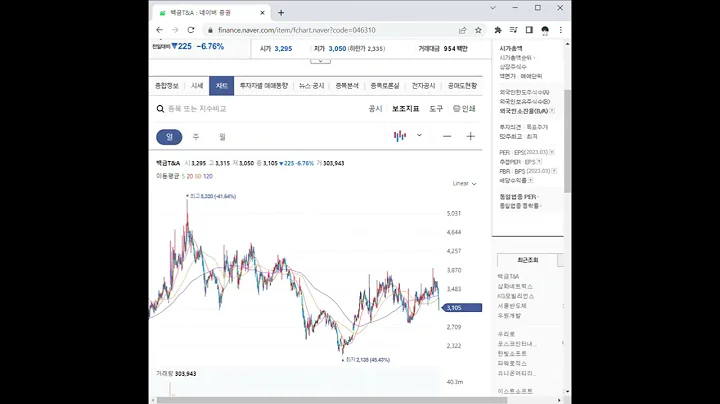
Task: Share this page from address bar
Action: pos(462,30)
